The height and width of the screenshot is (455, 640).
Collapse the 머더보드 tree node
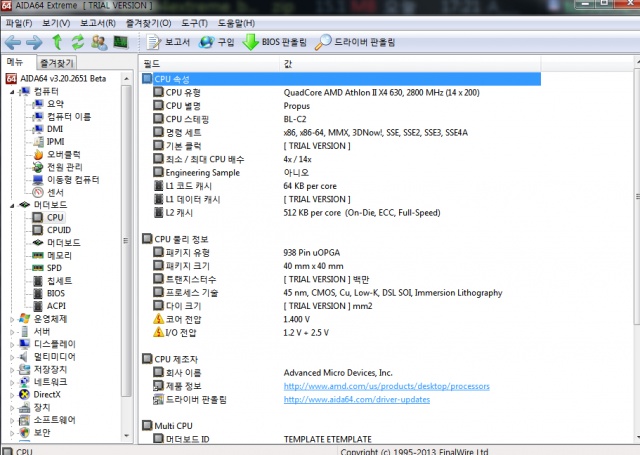(11, 205)
